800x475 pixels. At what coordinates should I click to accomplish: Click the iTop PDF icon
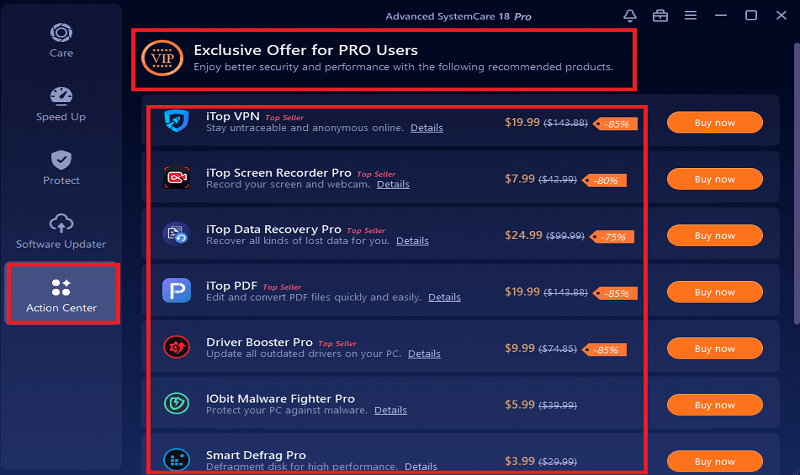[x=177, y=290]
